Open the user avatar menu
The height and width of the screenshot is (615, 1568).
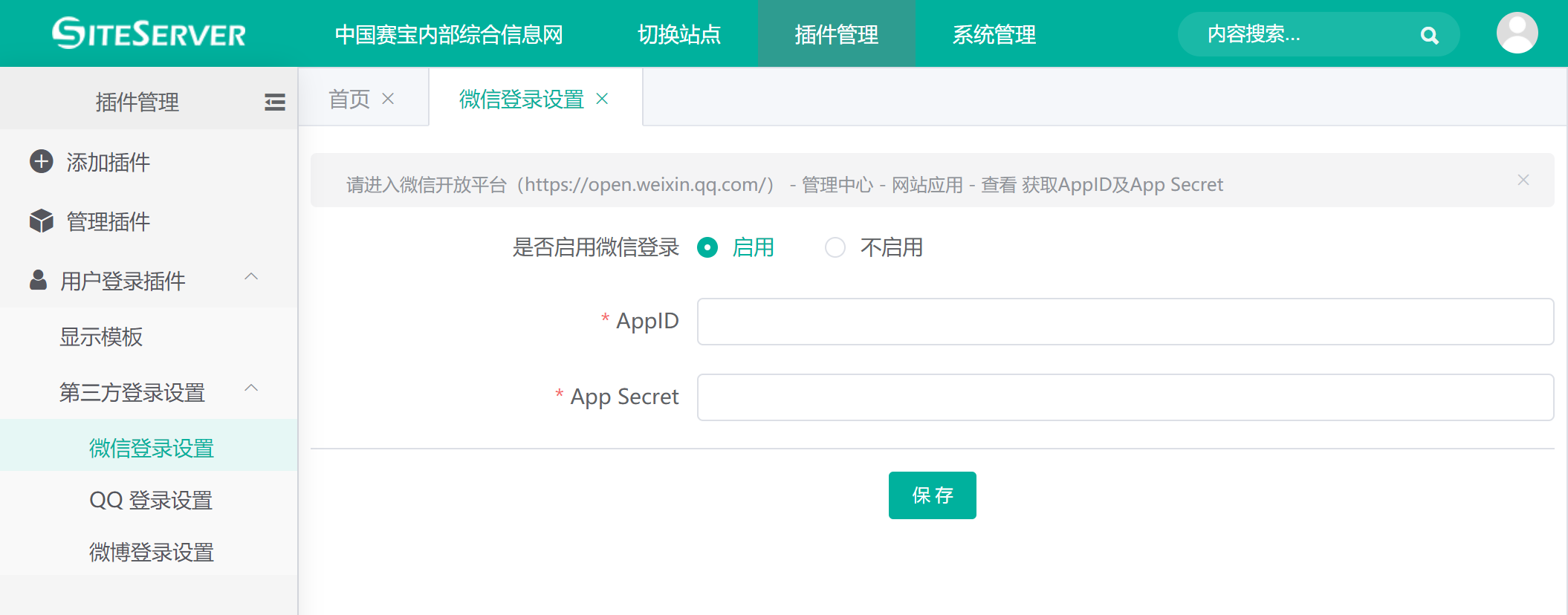[1517, 33]
